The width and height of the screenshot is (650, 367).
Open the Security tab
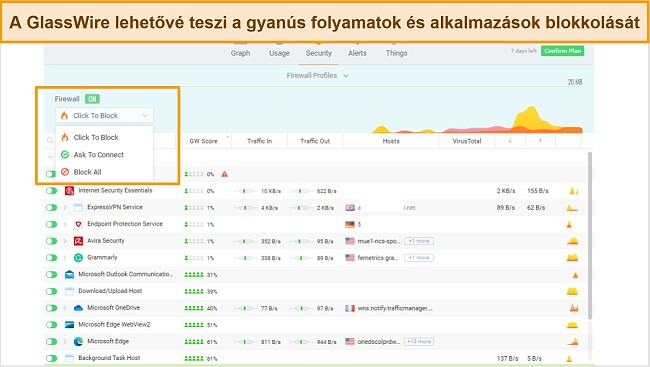(318, 53)
